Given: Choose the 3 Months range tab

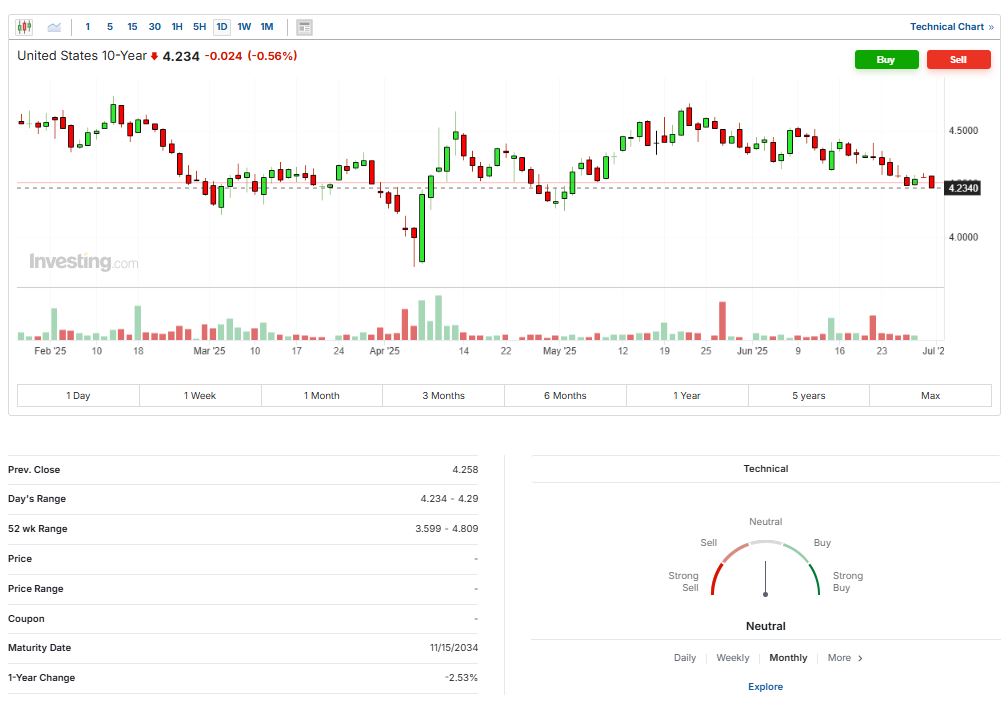Looking at the screenshot, I should pyautogui.click(x=443, y=396).
